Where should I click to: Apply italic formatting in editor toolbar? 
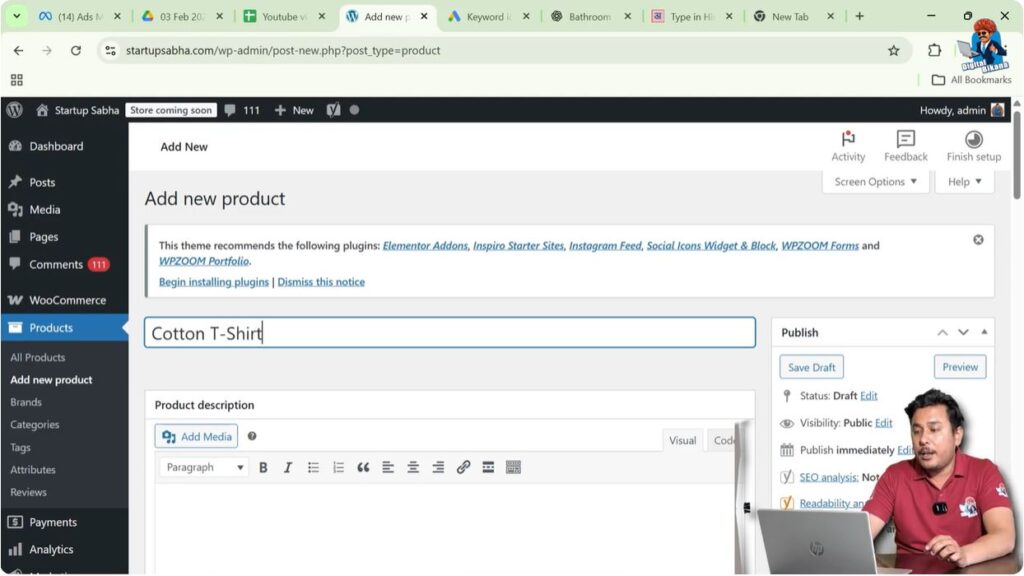point(288,467)
